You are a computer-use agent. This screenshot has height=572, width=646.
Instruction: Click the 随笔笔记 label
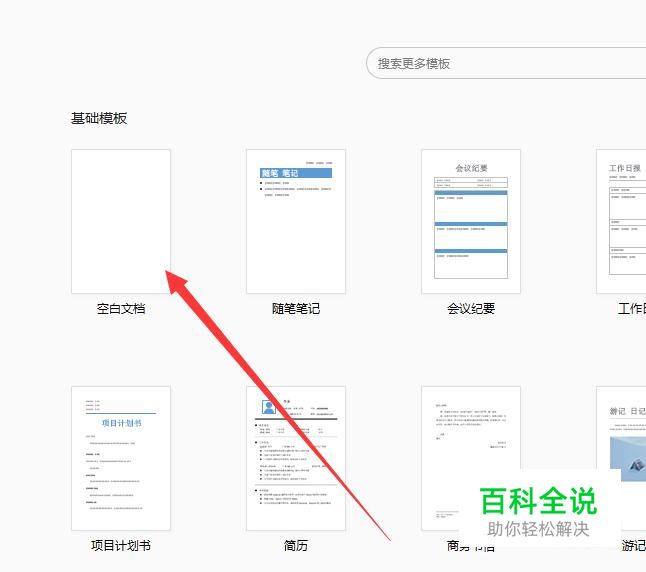tap(296, 309)
